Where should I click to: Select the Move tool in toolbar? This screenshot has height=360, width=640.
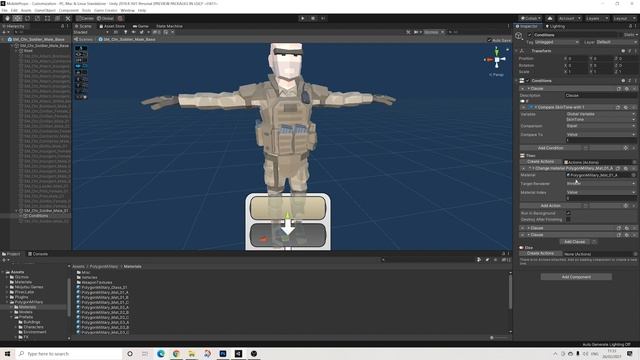(18, 18)
